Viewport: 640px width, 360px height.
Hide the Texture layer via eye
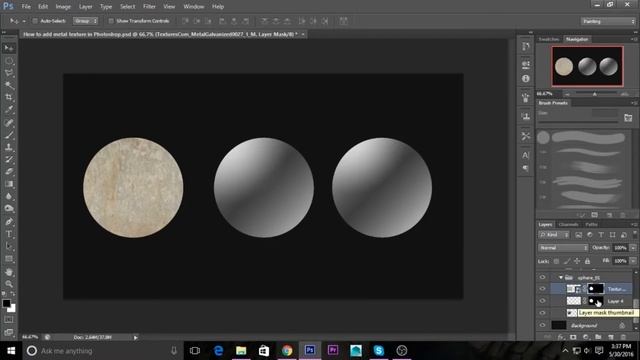tap(542, 289)
